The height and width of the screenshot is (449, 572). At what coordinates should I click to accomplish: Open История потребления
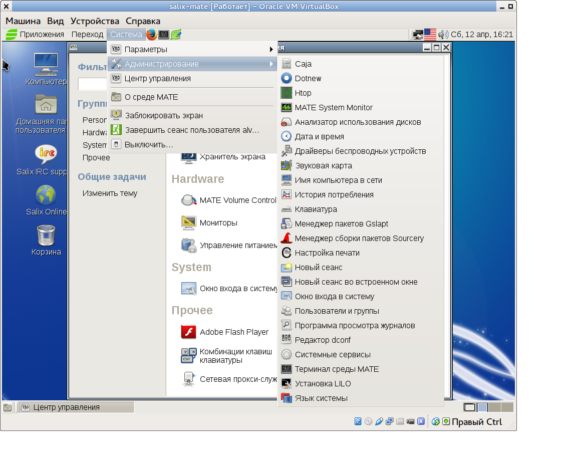tap(360, 195)
